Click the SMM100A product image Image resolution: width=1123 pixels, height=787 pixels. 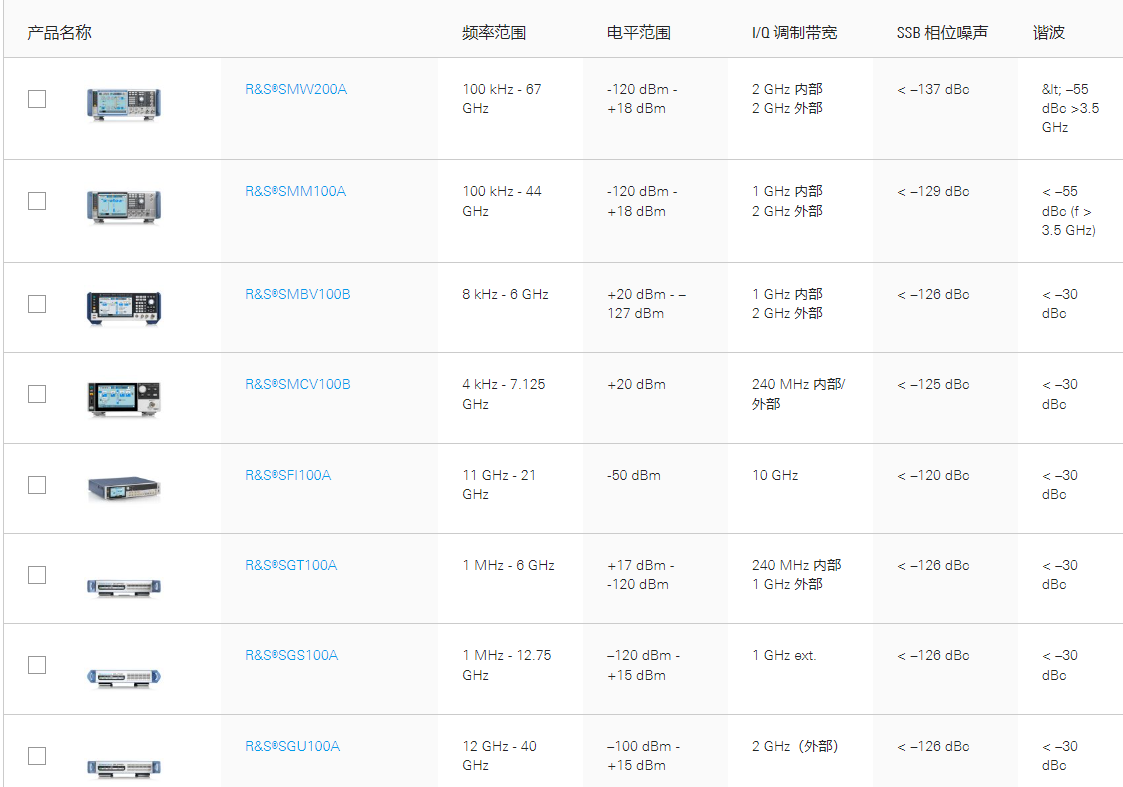124,207
